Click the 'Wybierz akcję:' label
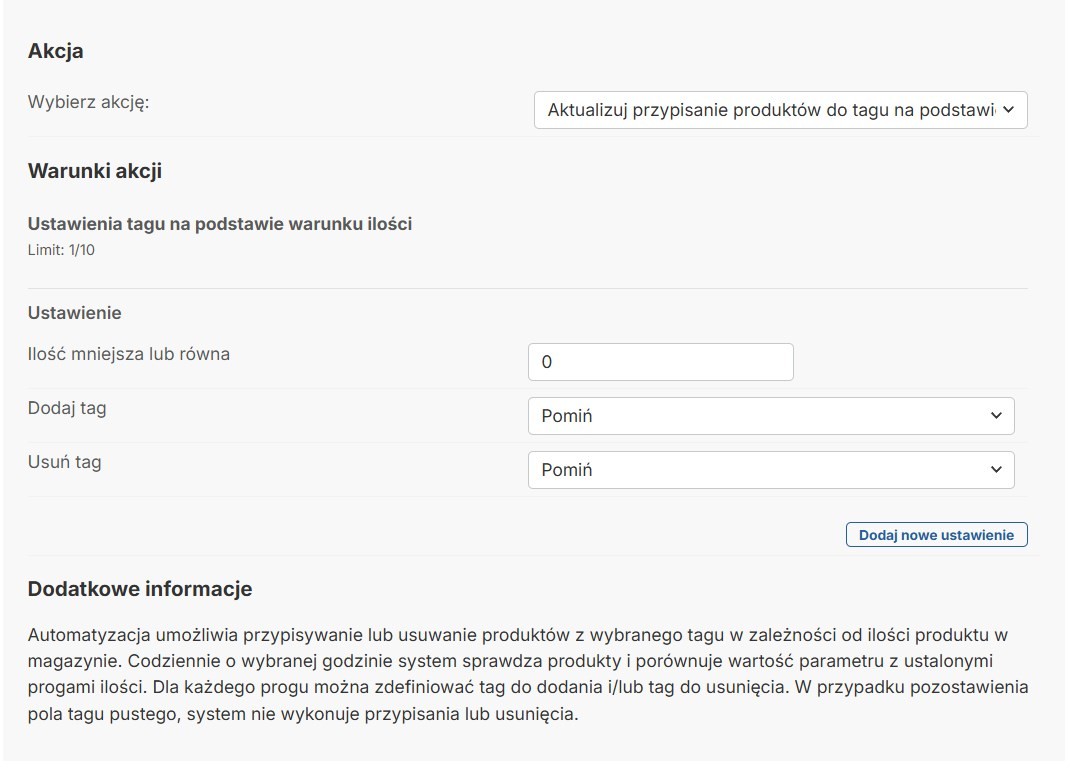The image size is (1070, 772). tap(88, 102)
